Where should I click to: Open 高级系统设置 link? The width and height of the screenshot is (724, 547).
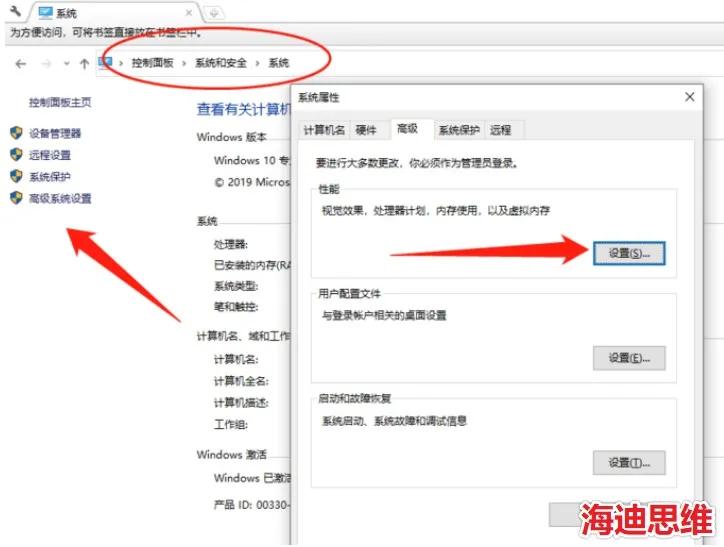pos(60,198)
